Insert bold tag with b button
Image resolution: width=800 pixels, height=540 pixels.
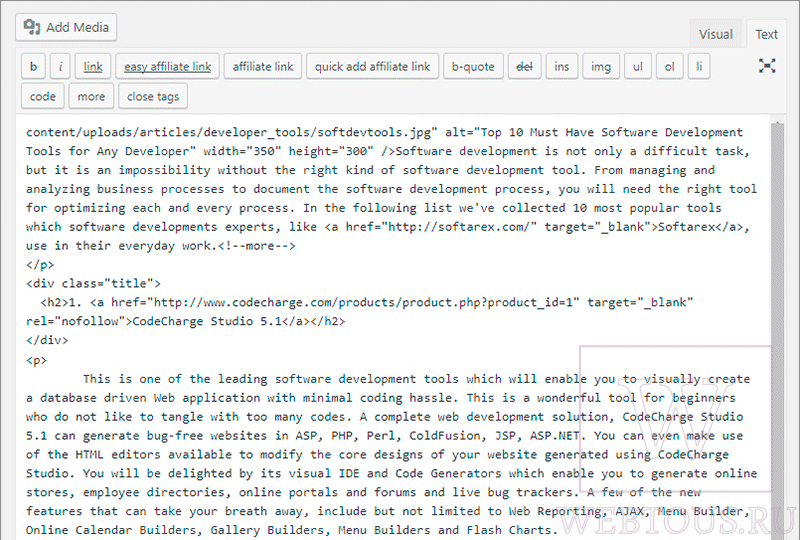pos(33,66)
